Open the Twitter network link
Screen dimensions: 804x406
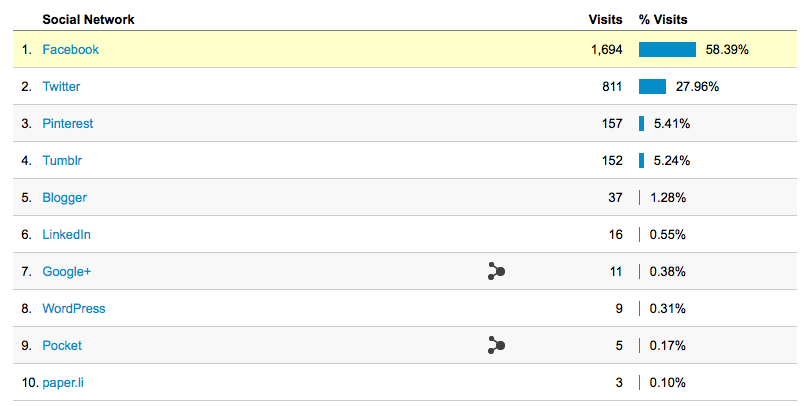62,87
